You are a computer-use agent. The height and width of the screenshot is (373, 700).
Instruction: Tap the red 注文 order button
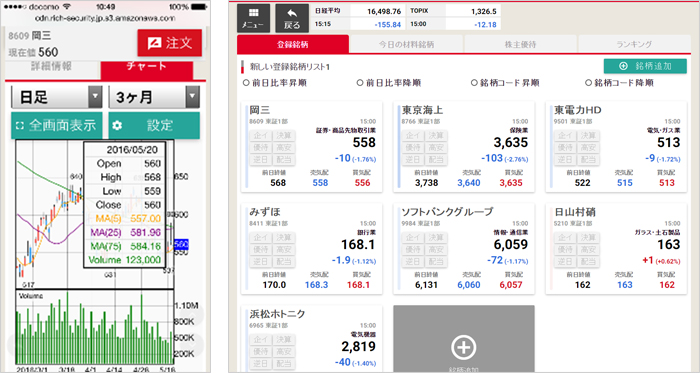[170, 43]
